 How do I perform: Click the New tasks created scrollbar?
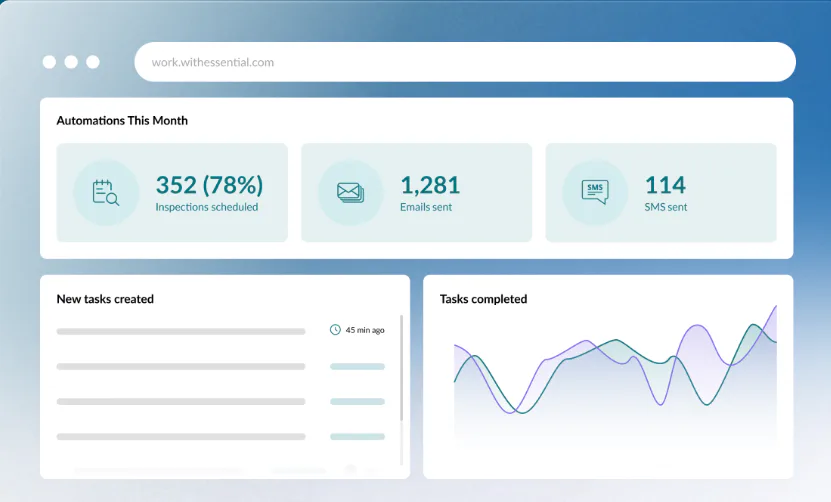(401, 368)
